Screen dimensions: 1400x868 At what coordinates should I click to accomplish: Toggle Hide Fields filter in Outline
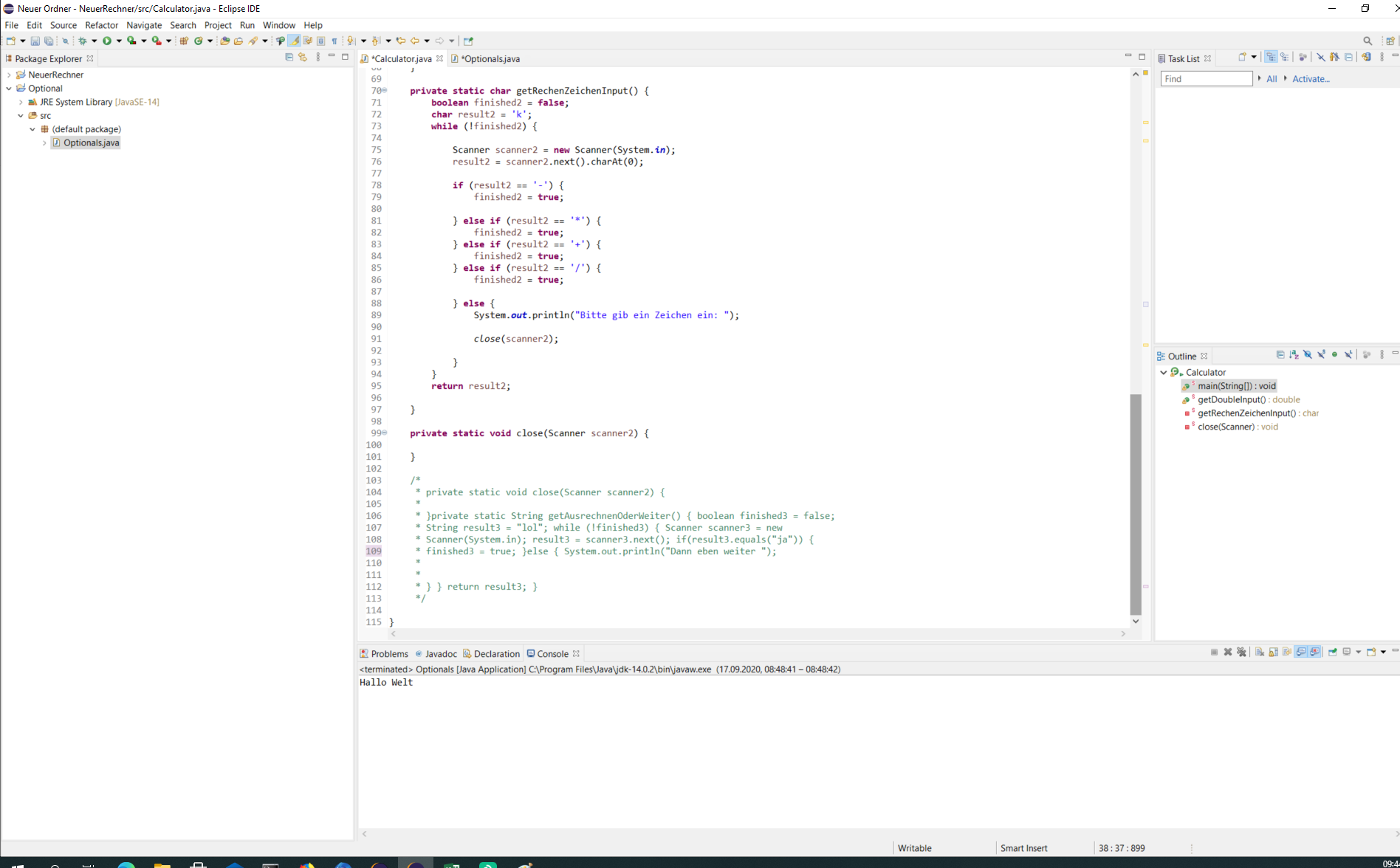[x=1308, y=355]
